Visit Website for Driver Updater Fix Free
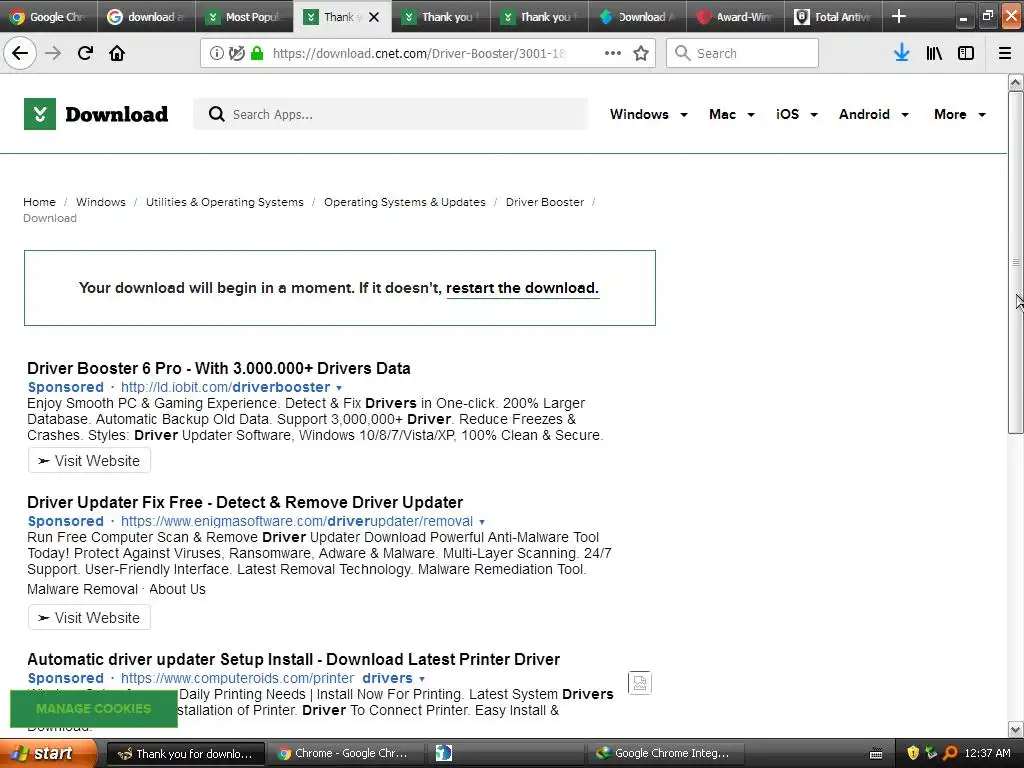The height and width of the screenshot is (768, 1024). [89, 617]
